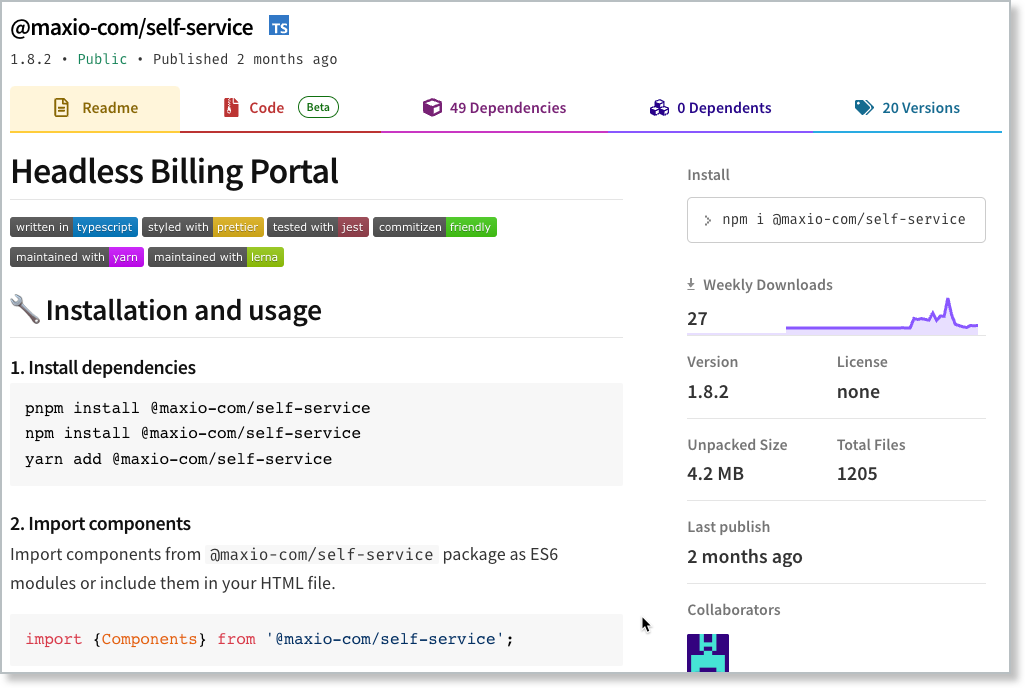Click the maintained with yarn badge
The height and width of the screenshot is (688, 1025).
(x=76, y=257)
